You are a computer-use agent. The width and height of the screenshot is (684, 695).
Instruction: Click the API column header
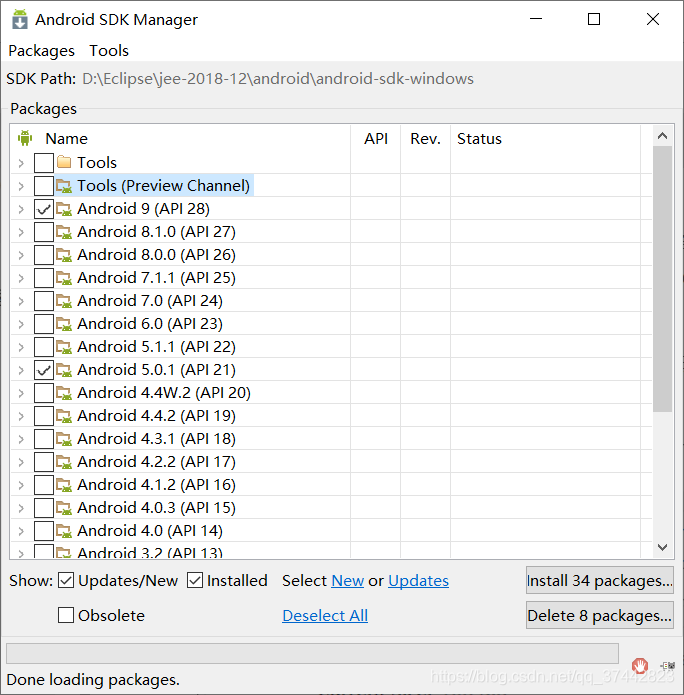coord(376,138)
